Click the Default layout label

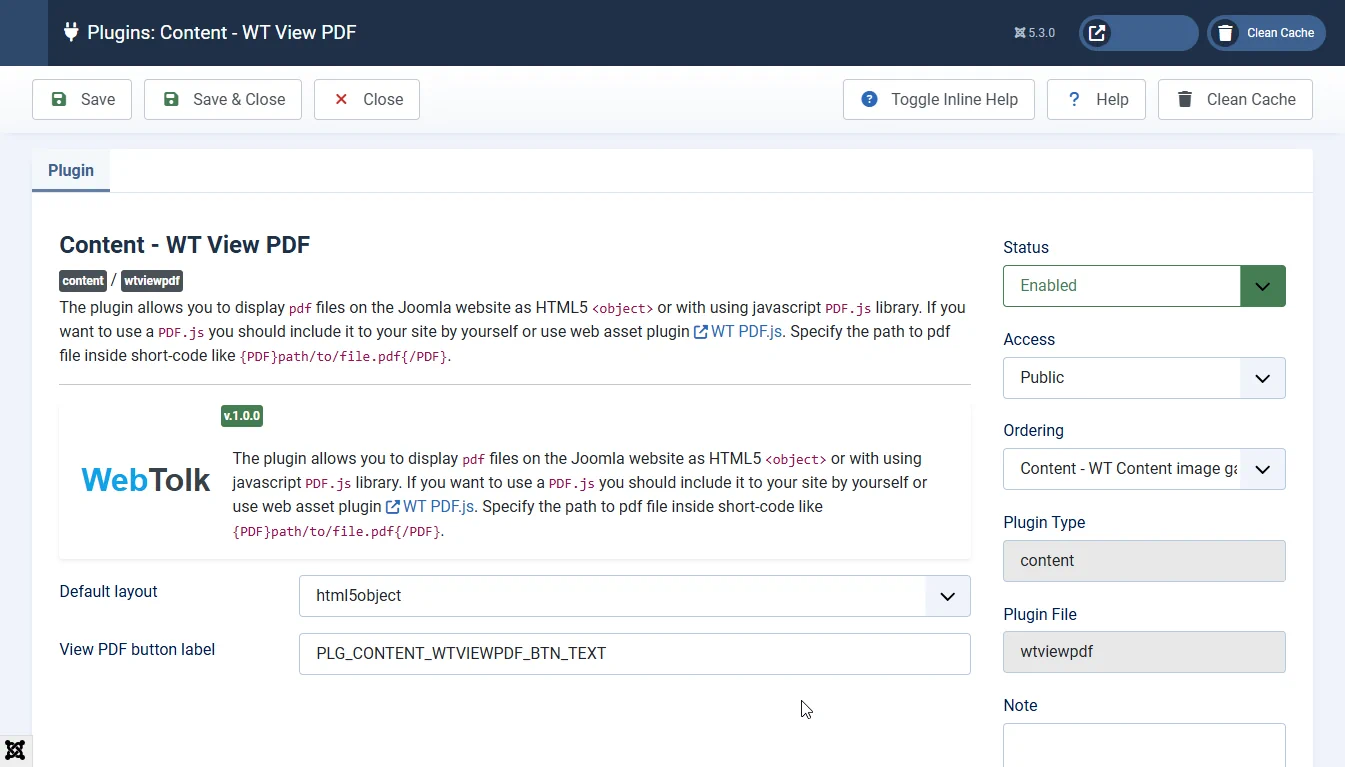(109, 591)
